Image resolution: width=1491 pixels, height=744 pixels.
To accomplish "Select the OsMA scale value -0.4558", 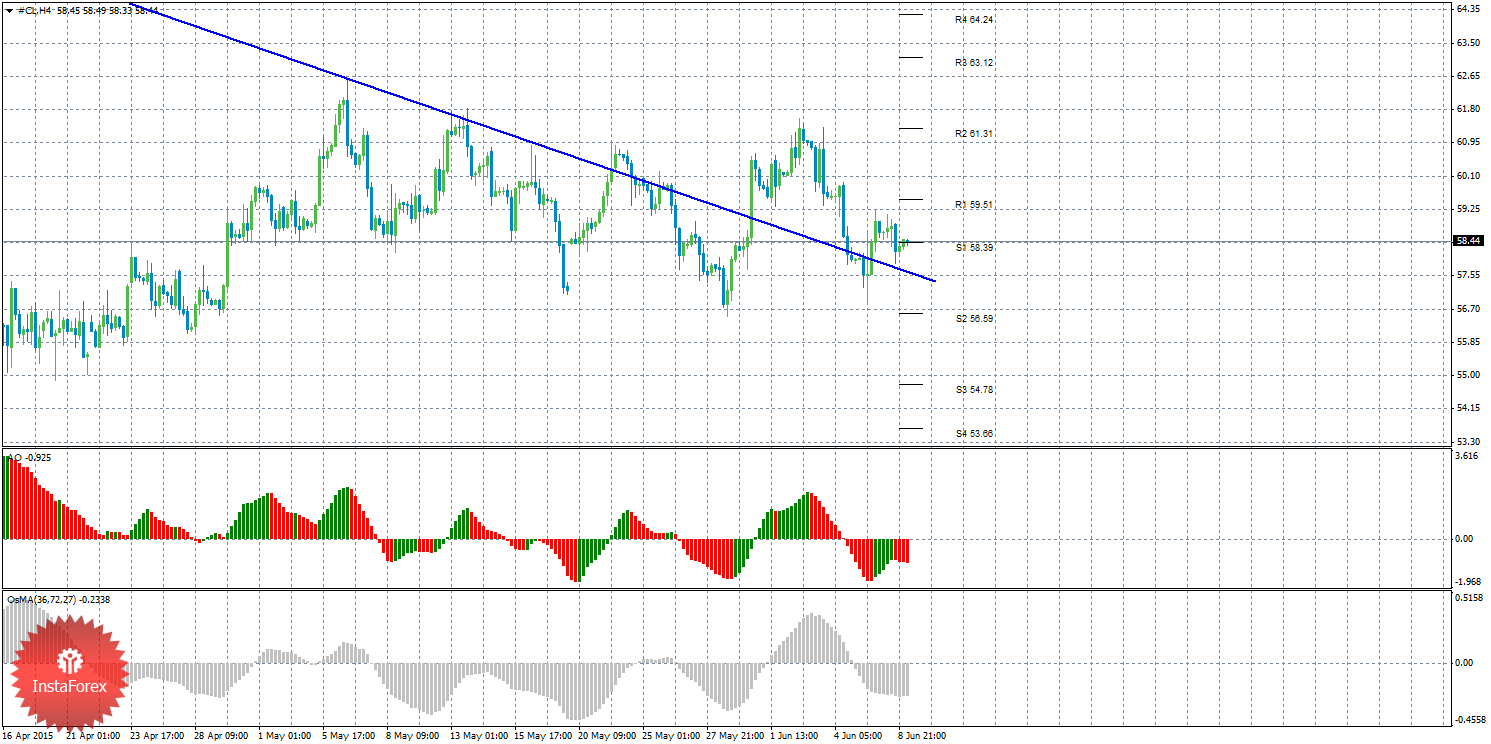I will point(1469,719).
